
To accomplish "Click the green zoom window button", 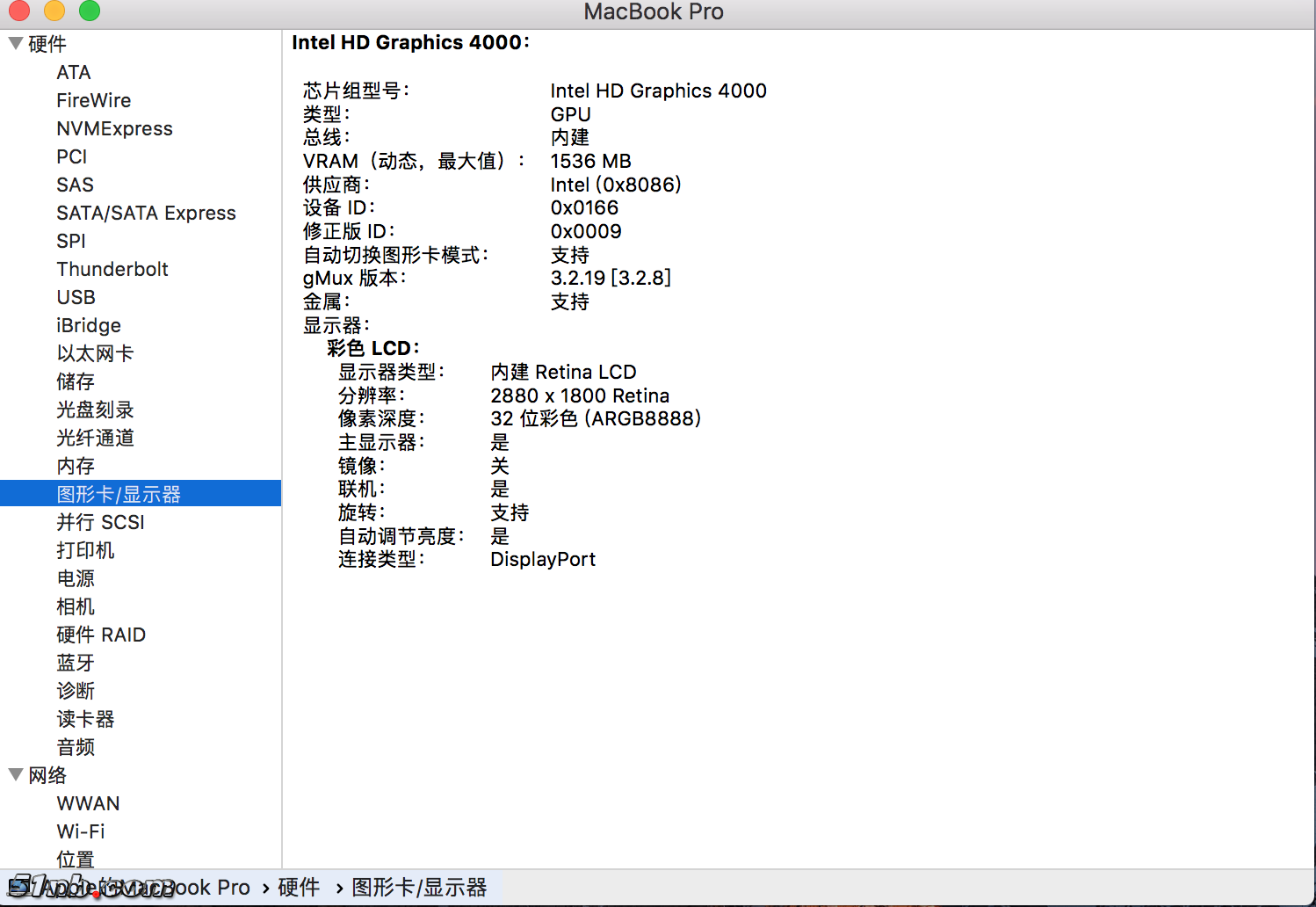I will (x=90, y=11).
